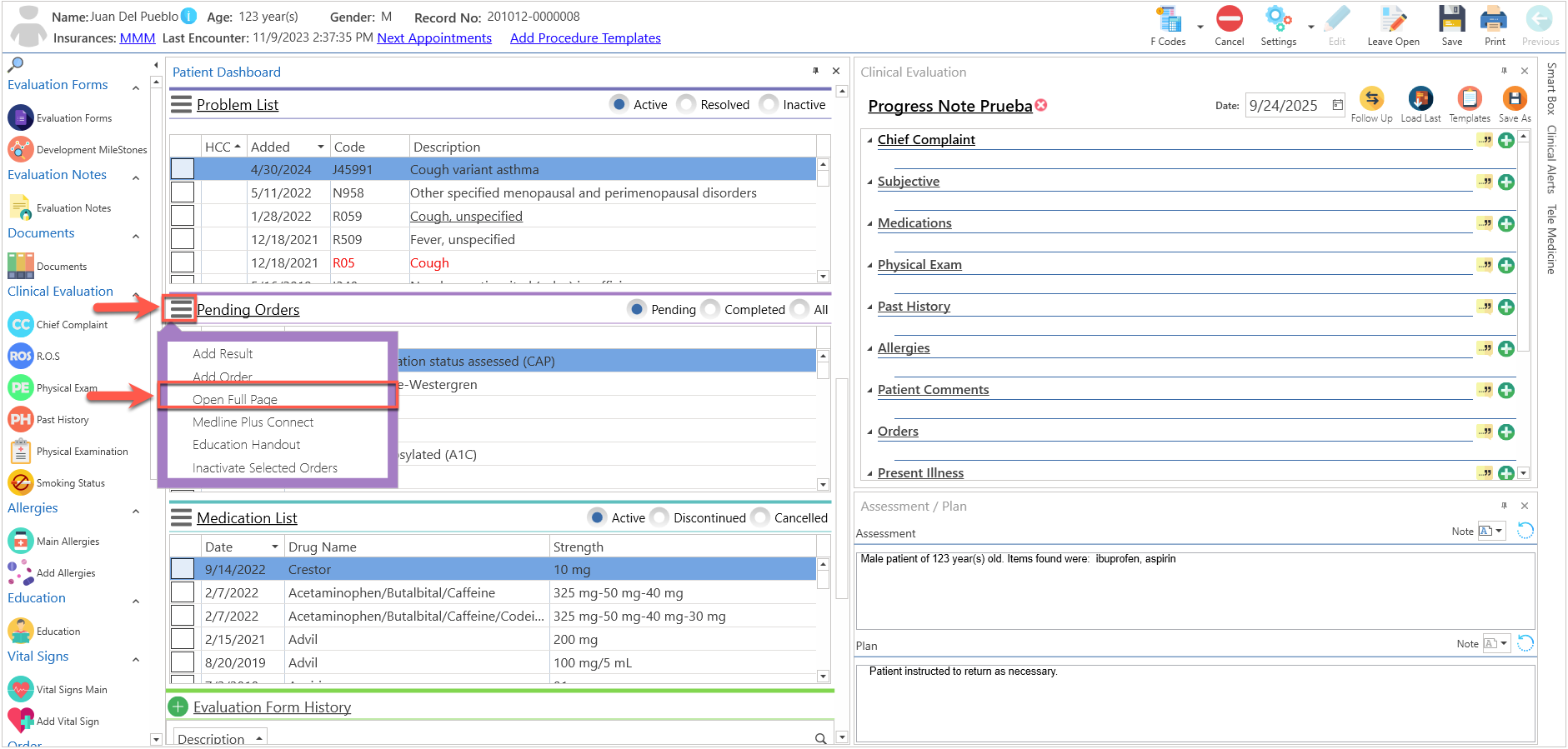
Task: Click the Follow Up icon
Action: click(x=1371, y=98)
